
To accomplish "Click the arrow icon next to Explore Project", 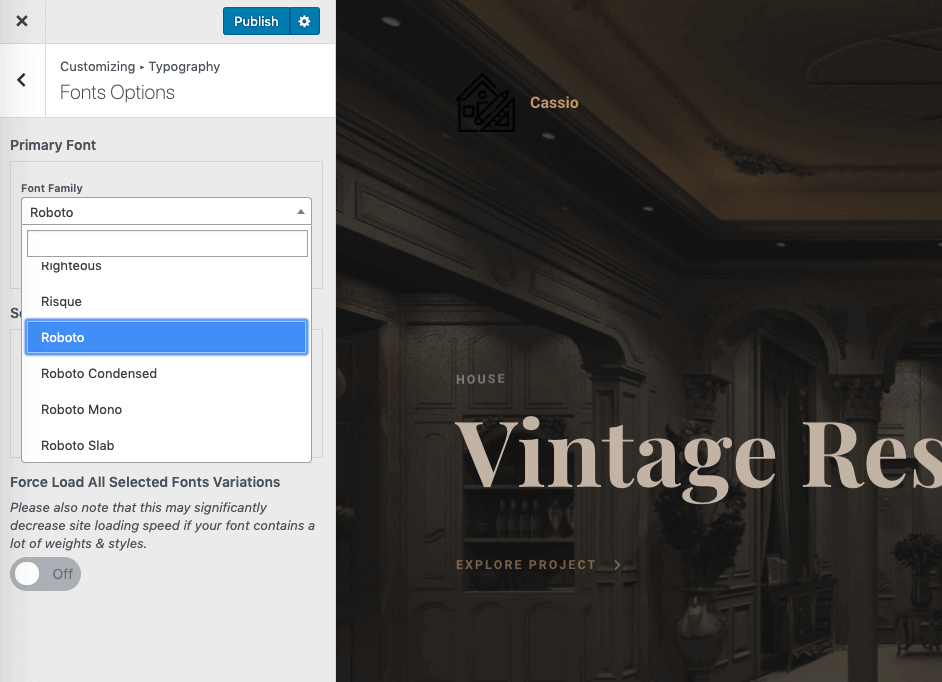I will 617,565.
